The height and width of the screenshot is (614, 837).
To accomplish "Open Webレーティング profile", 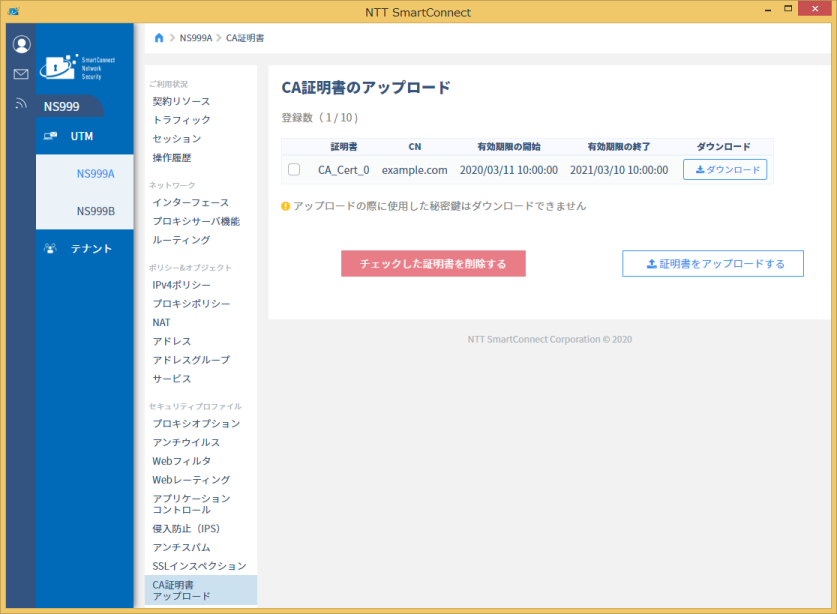I will click(191, 479).
